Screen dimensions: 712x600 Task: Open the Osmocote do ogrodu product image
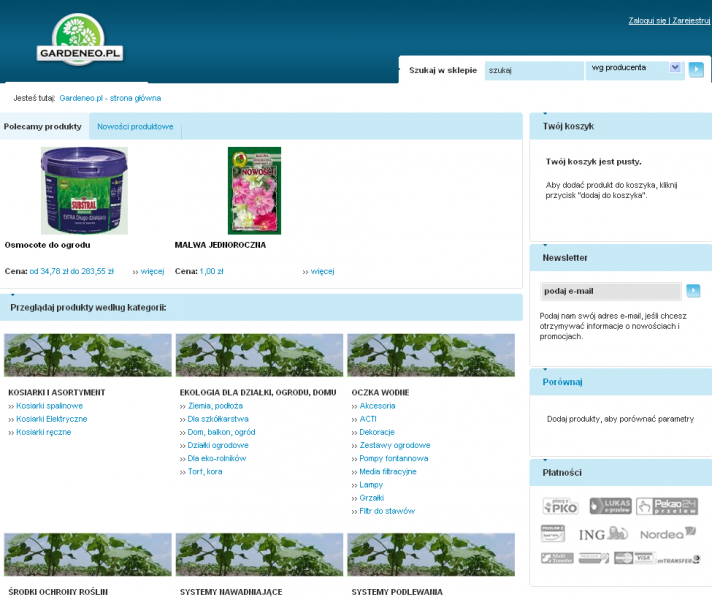(84, 190)
